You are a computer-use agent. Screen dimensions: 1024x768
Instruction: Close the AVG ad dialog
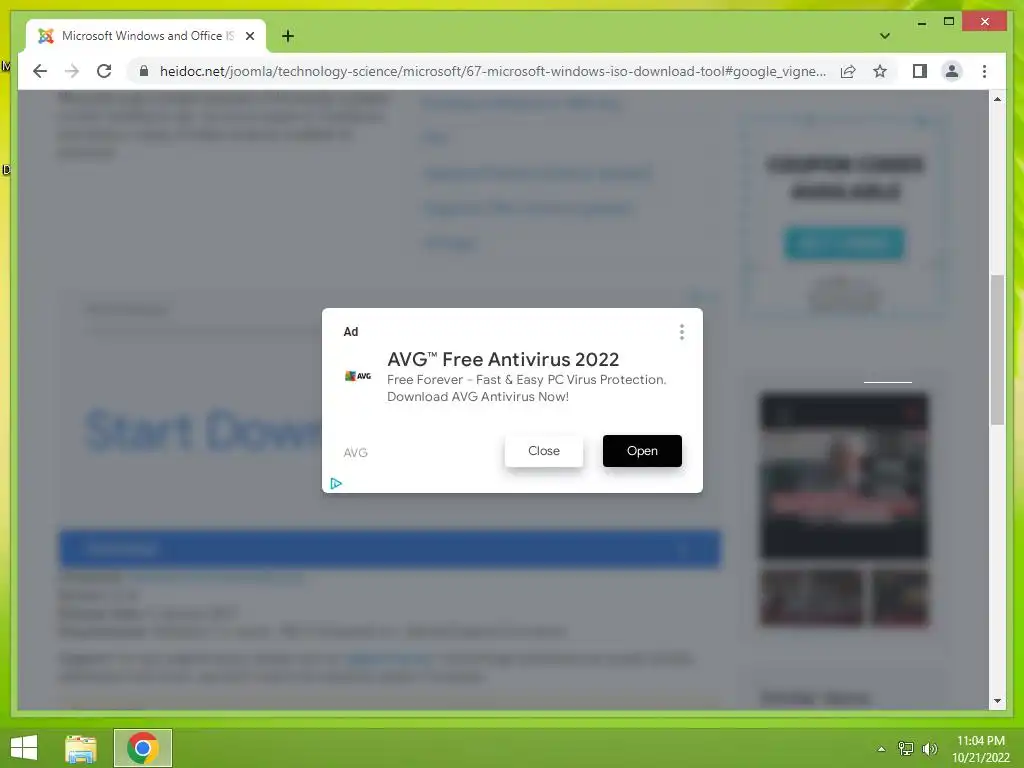[543, 451]
